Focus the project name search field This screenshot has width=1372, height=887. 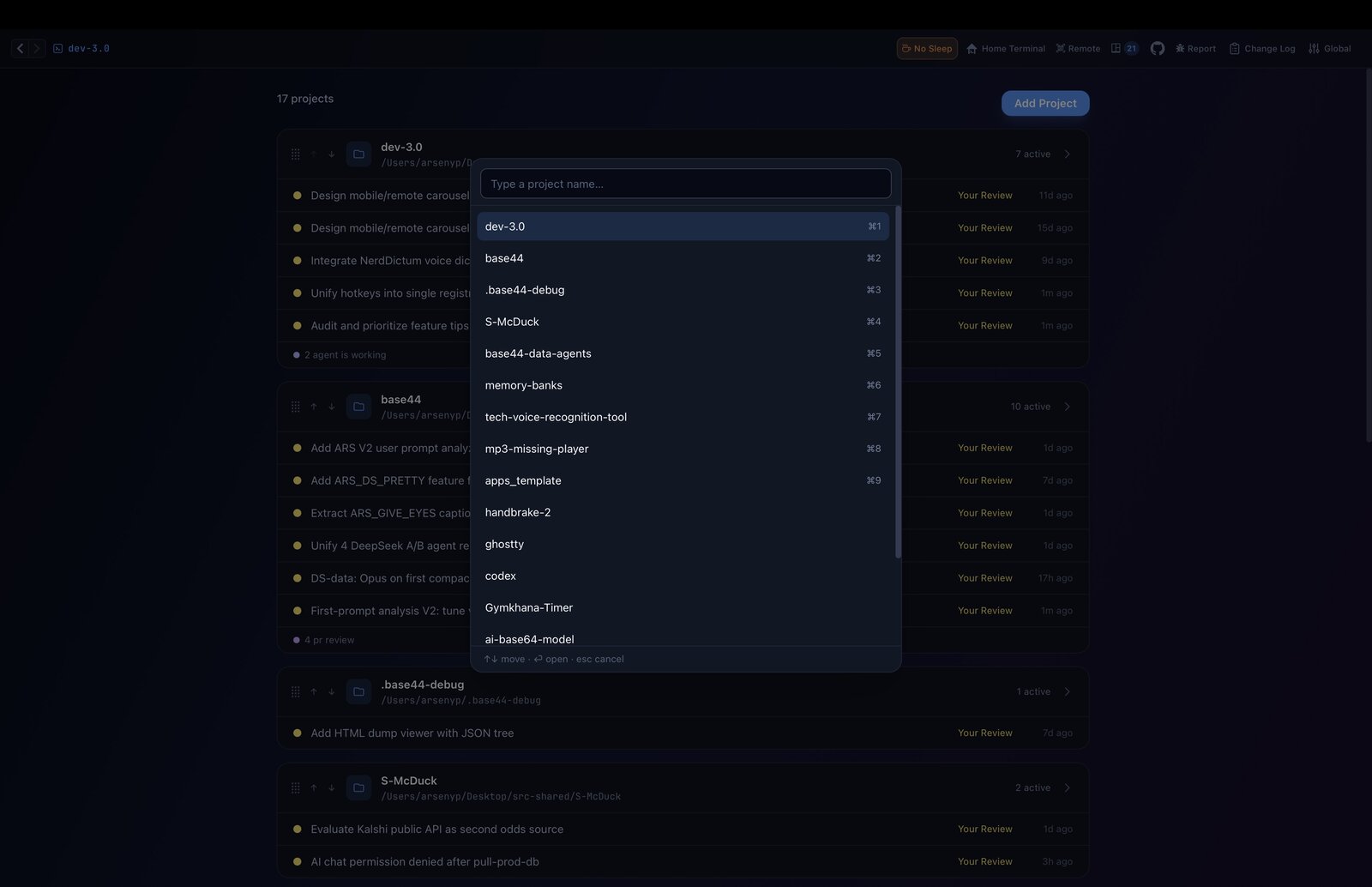(x=685, y=184)
